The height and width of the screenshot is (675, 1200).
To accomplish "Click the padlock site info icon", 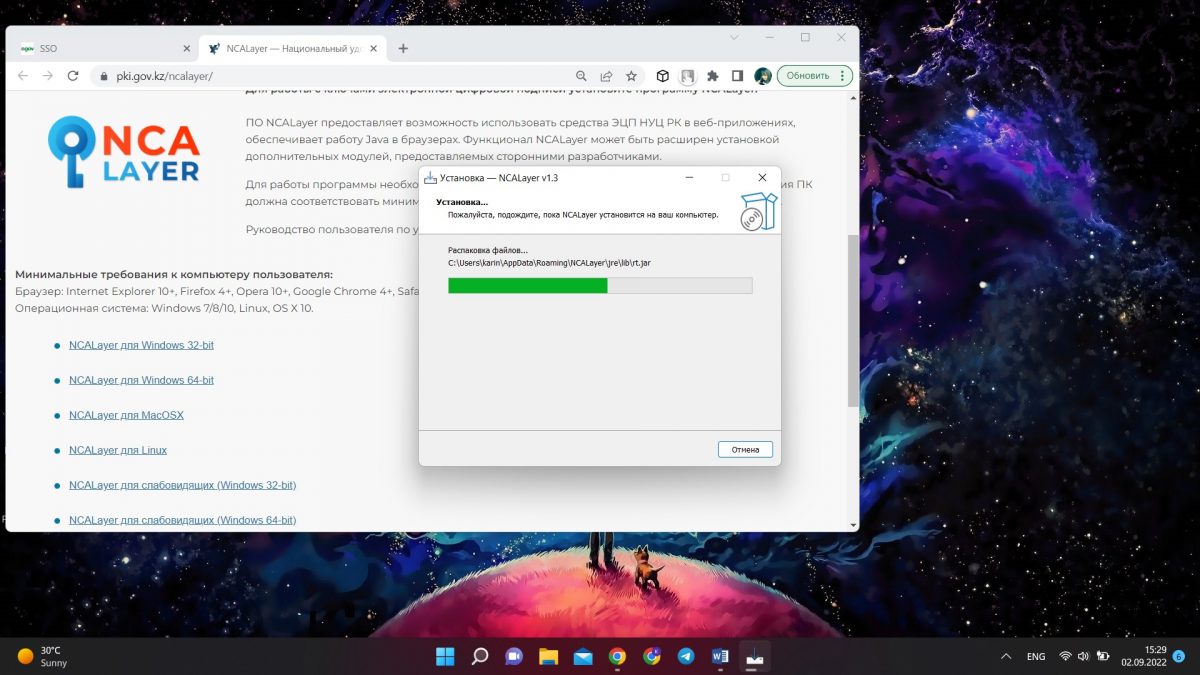I will 103,76.
